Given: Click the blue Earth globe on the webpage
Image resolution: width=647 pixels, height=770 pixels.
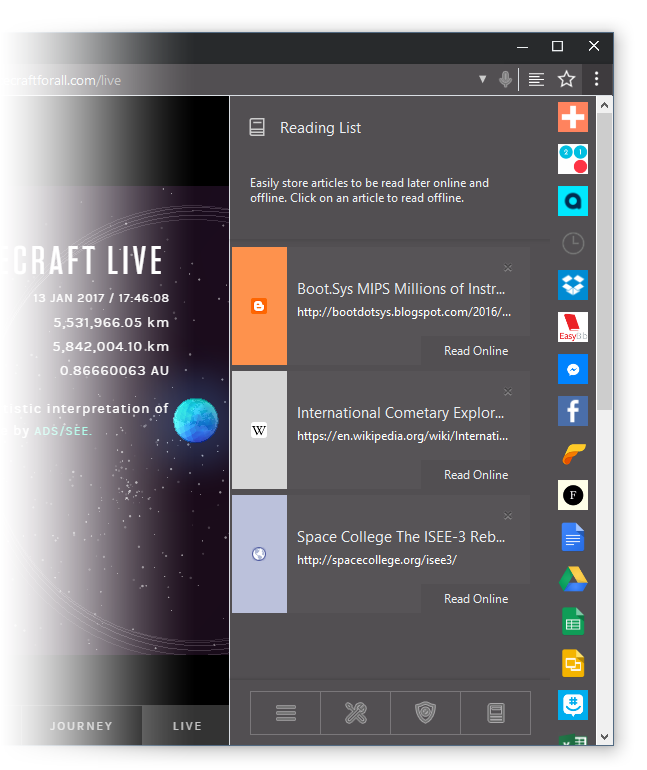Looking at the screenshot, I should 195,420.
